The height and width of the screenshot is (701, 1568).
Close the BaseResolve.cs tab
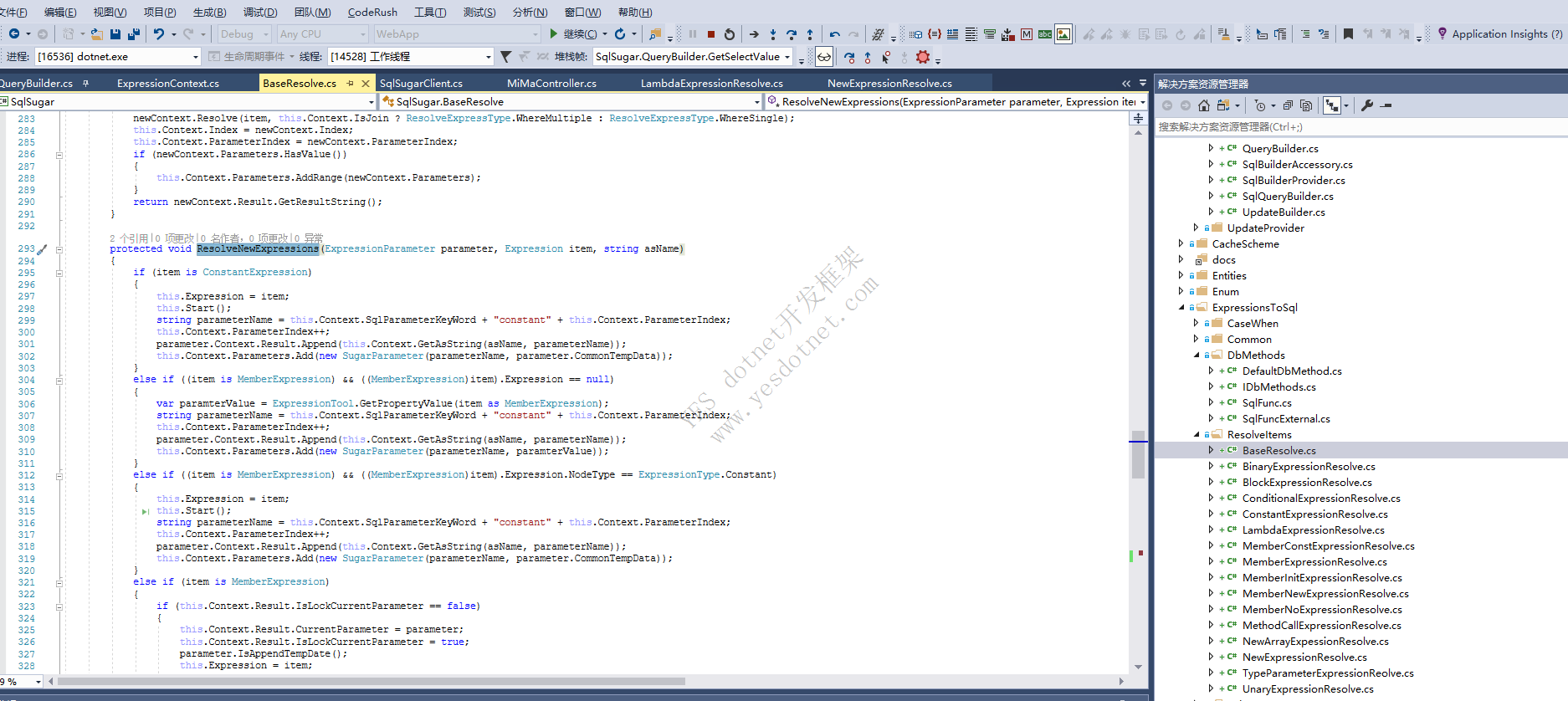click(366, 84)
